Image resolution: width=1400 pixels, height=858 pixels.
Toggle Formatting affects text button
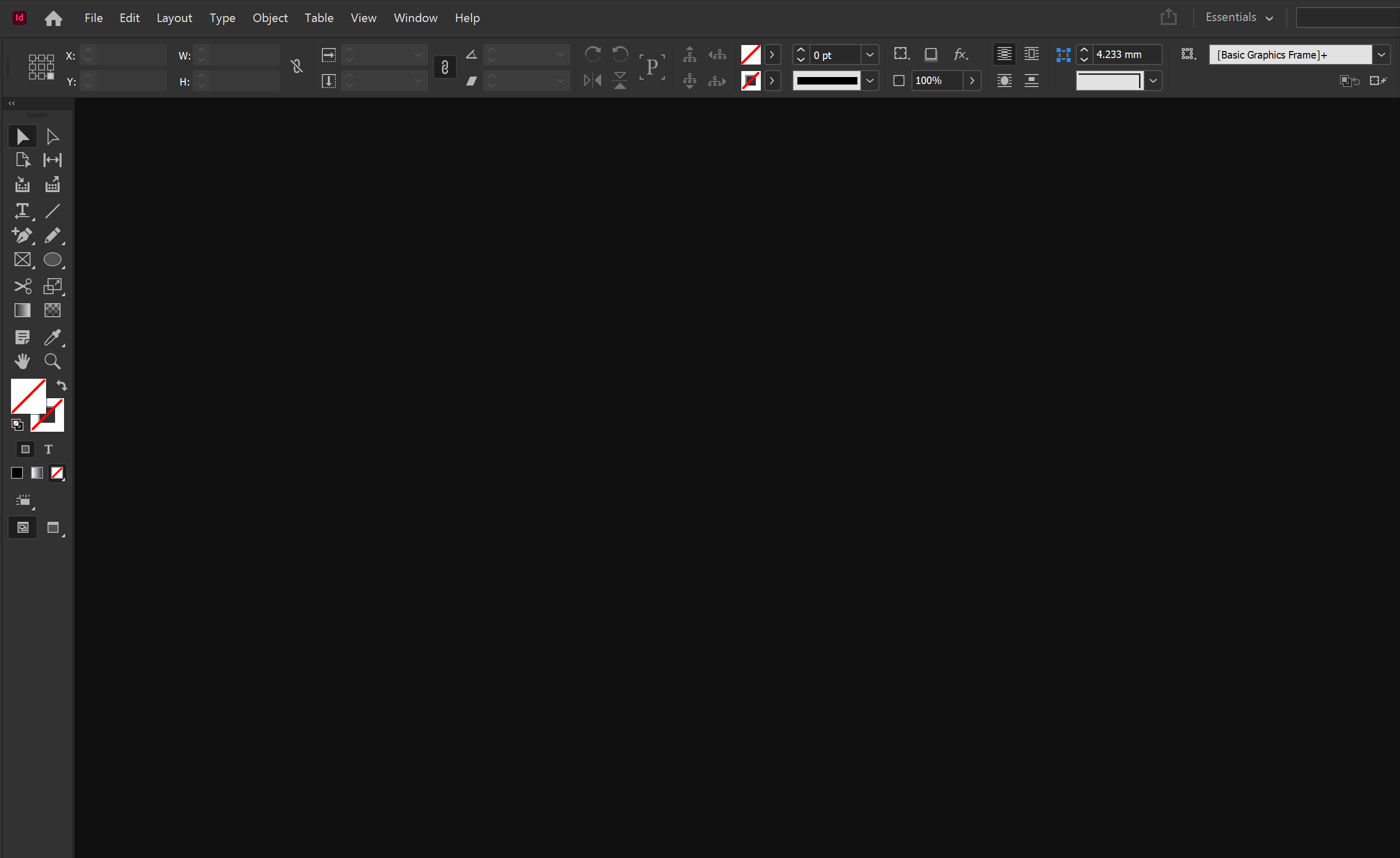[x=48, y=449]
